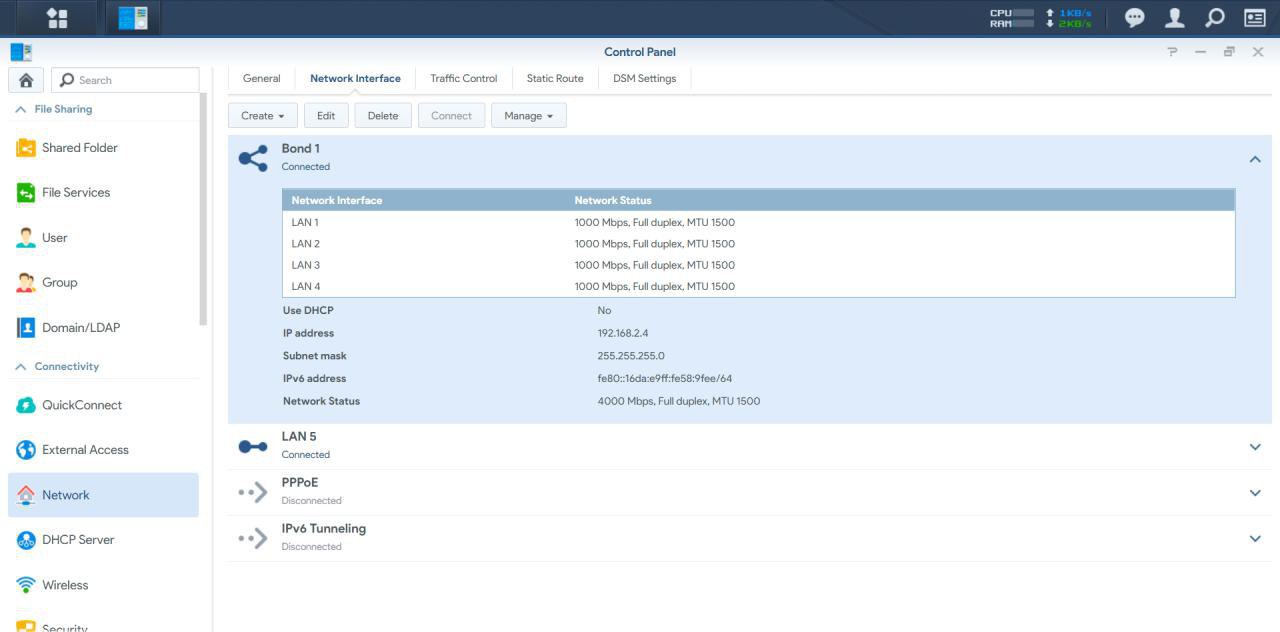The width and height of the screenshot is (1280, 632).
Task: Click the Wireless wifi icon
Action: point(26,585)
